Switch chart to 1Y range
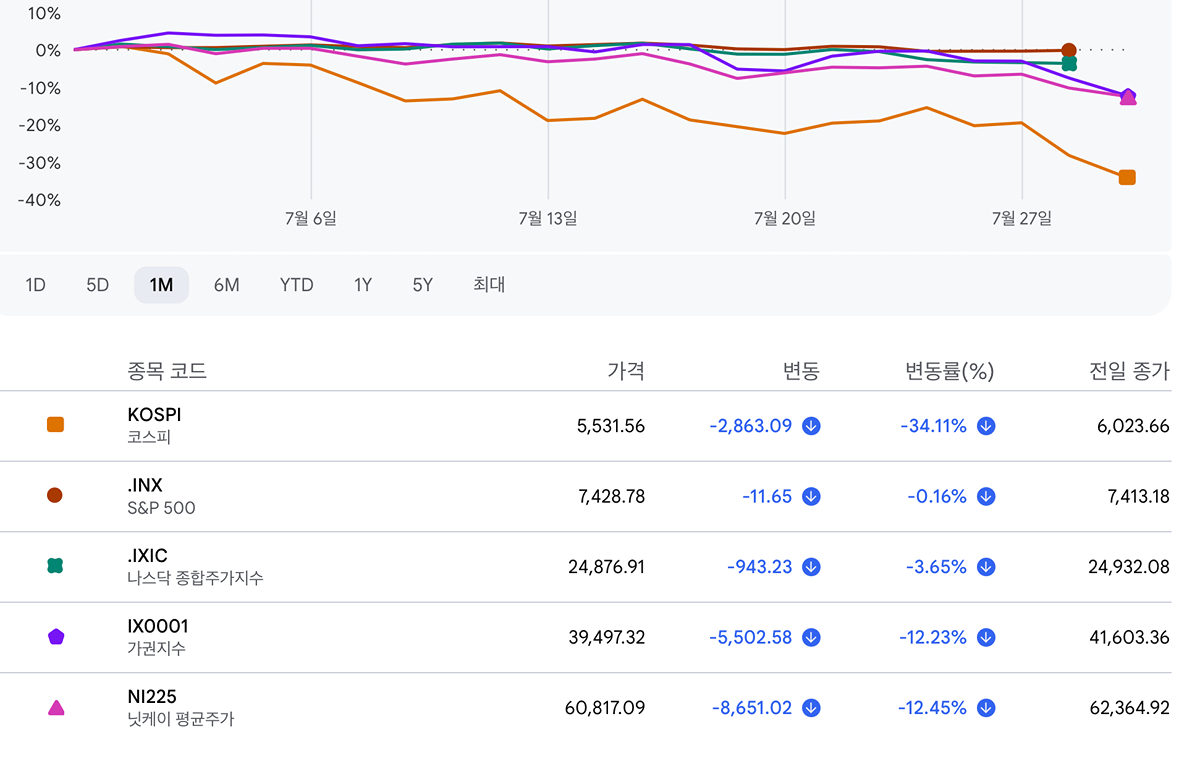 tap(362, 285)
